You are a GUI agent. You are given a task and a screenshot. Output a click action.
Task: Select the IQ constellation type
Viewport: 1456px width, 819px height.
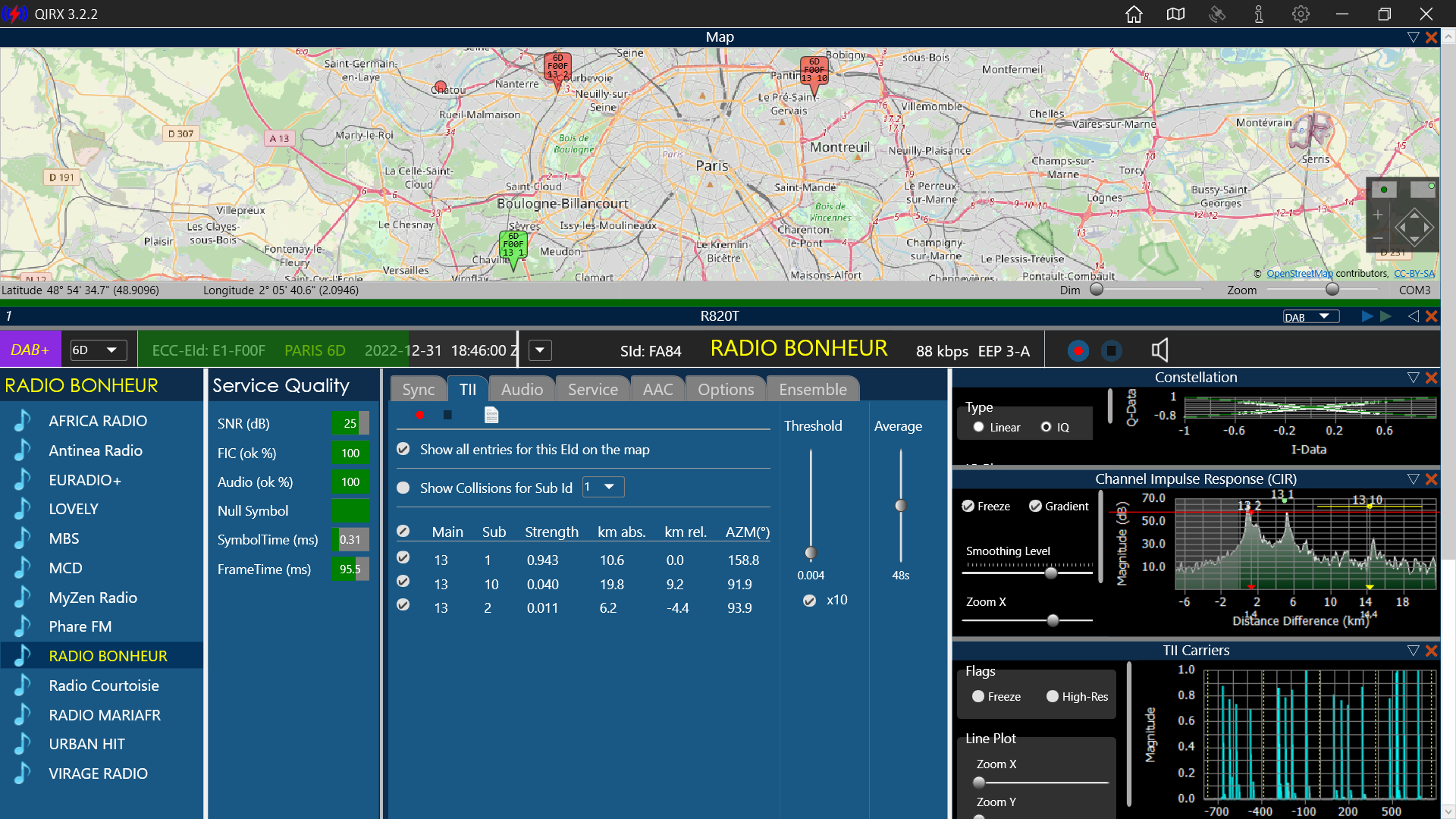(x=1046, y=427)
